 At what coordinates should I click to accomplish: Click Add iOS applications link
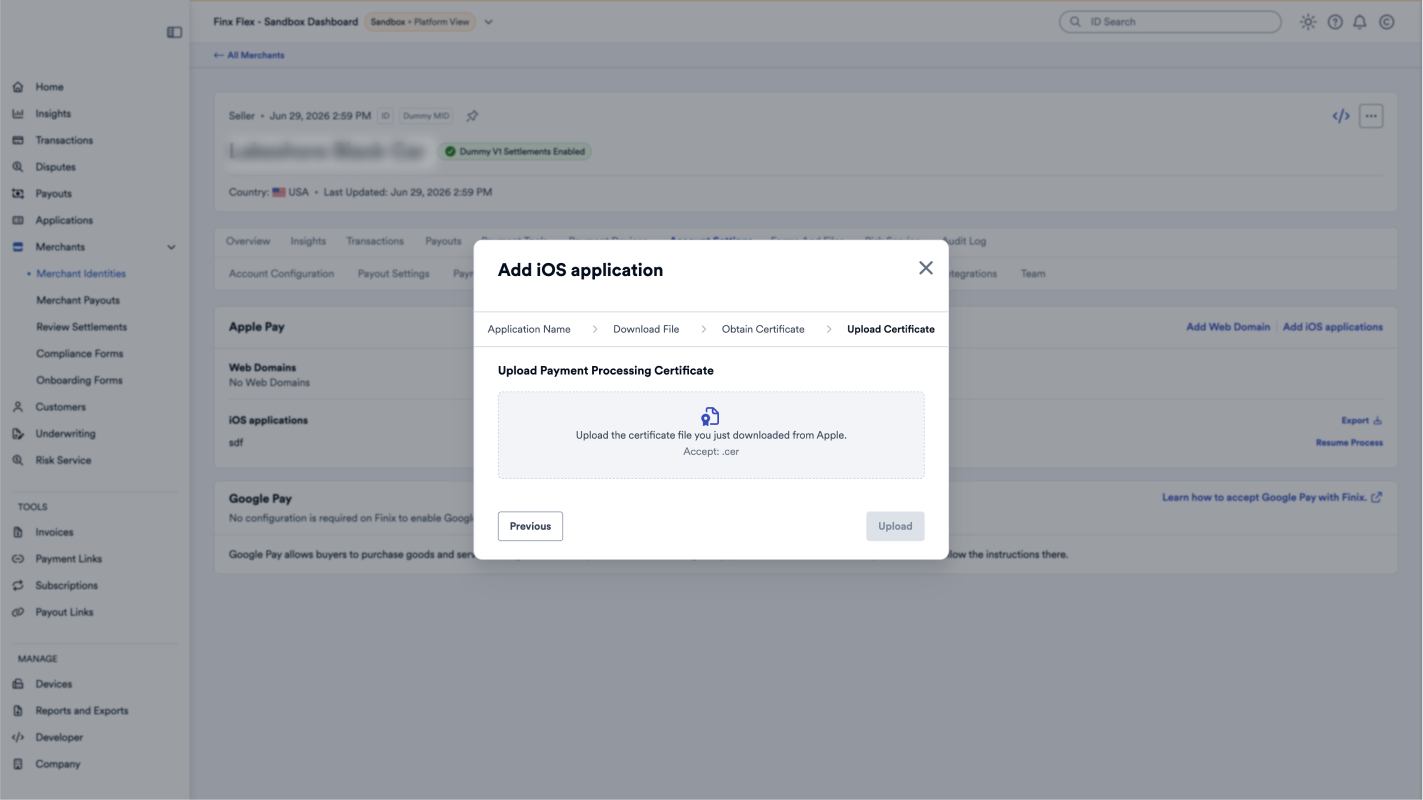(1333, 327)
